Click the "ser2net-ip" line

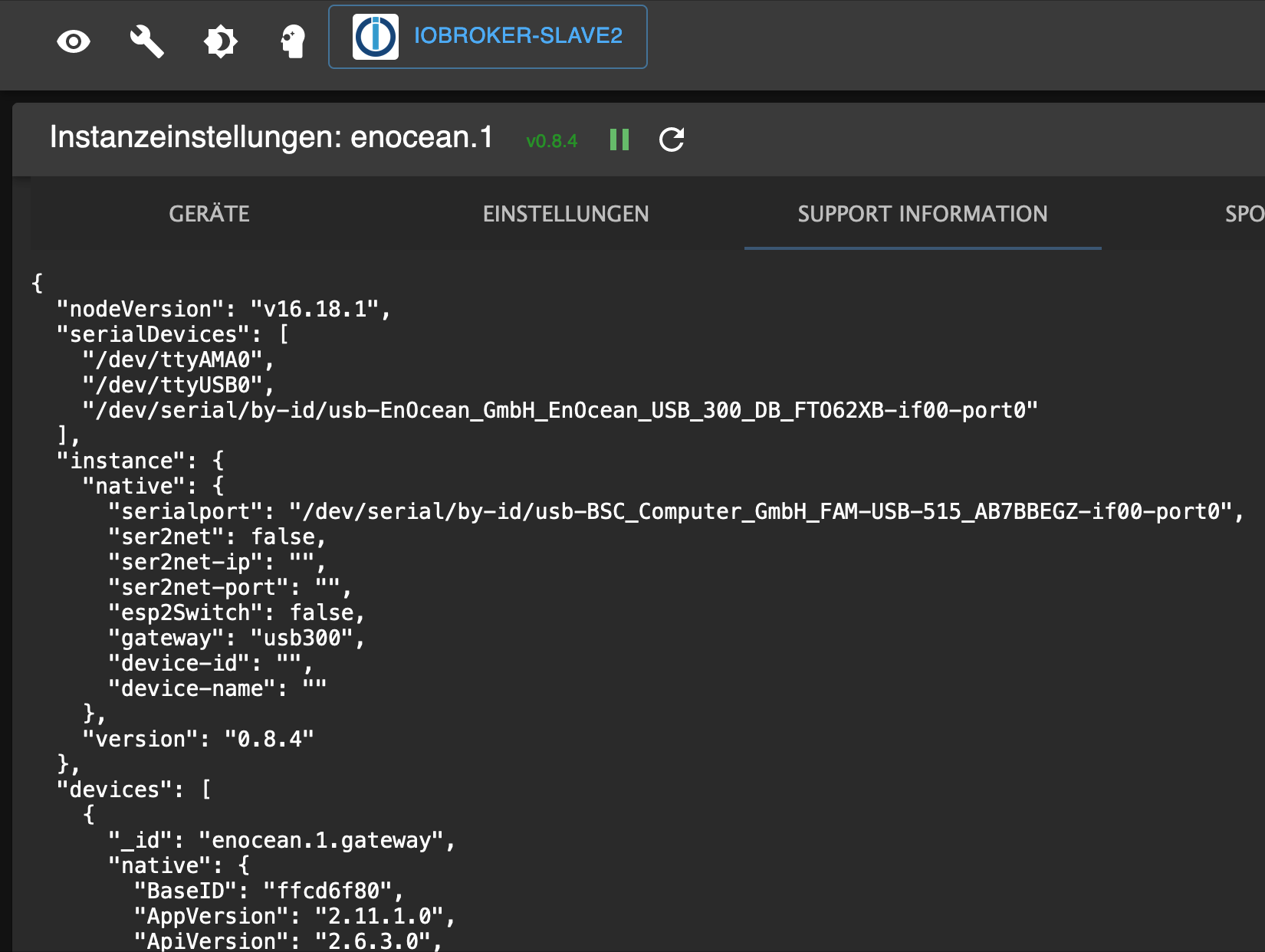pyautogui.click(x=218, y=562)
